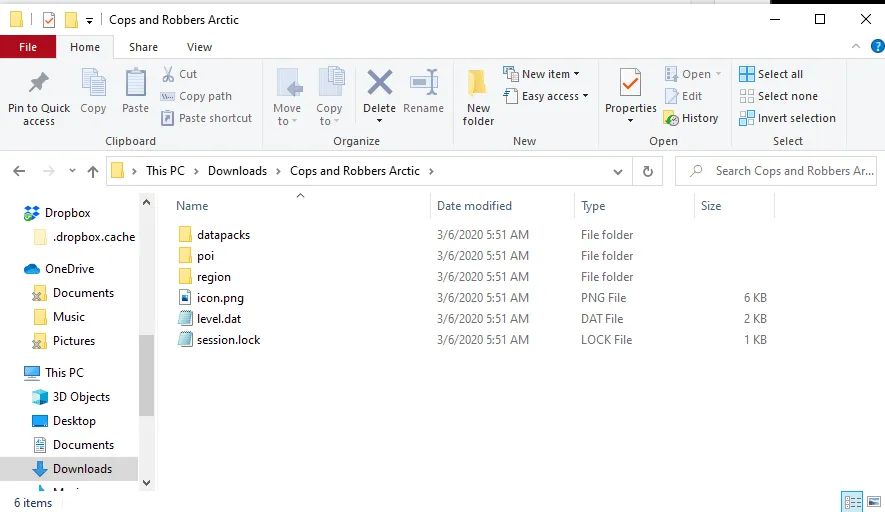Open the File menu
The width and height of the screenshot is (885, 512).
tap(28, 47)
